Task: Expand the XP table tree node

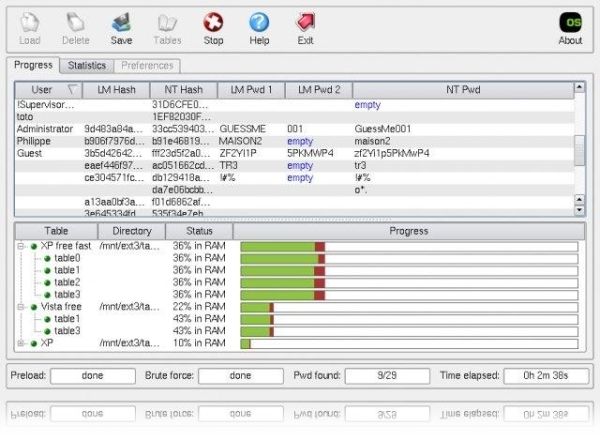Action: click(x=22, y=343)
